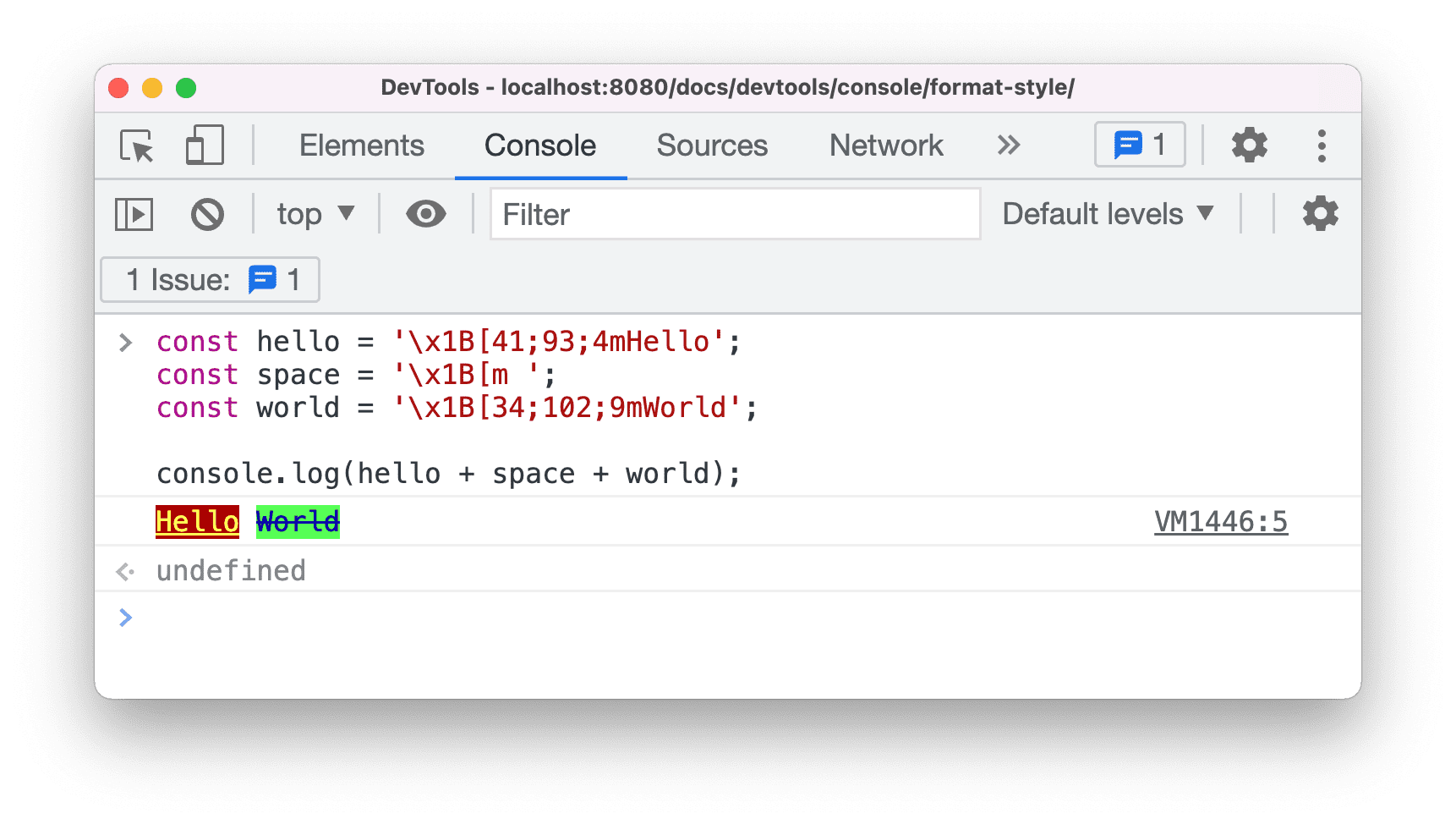
Task: Expand the hidden tabs chevron menu
Action: point(1008,145)
